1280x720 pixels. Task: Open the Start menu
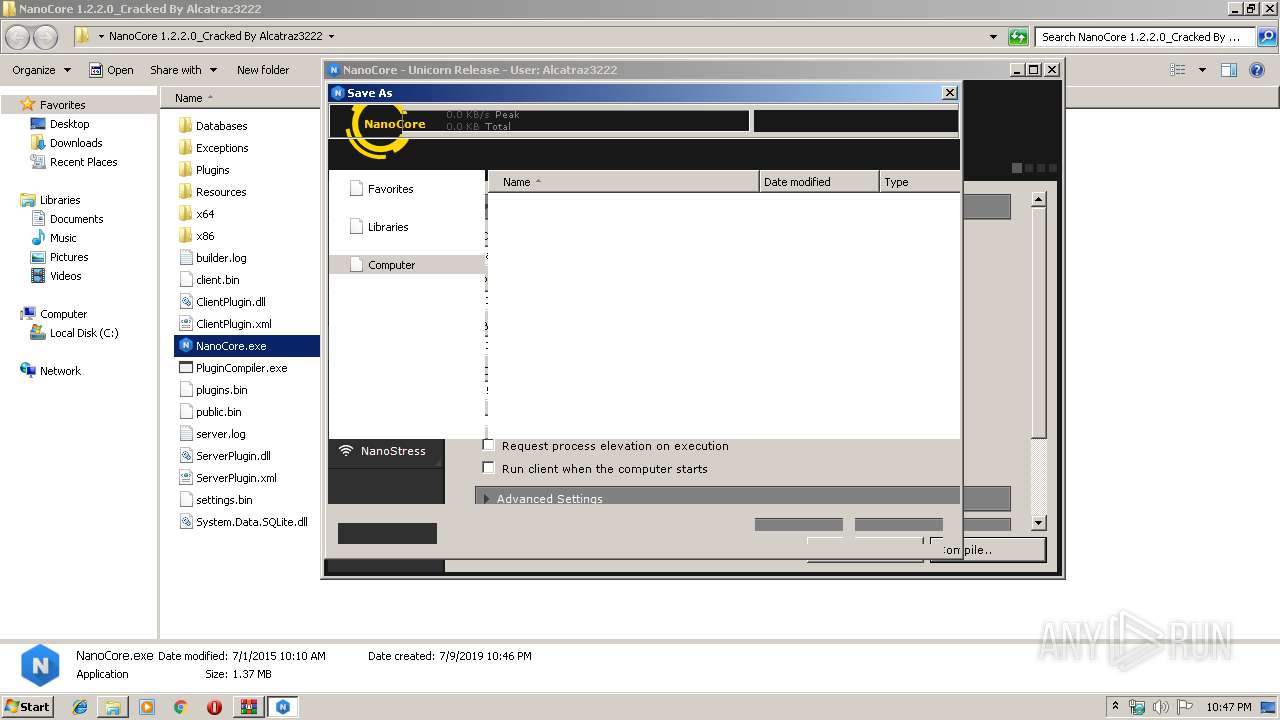point(27,707)
